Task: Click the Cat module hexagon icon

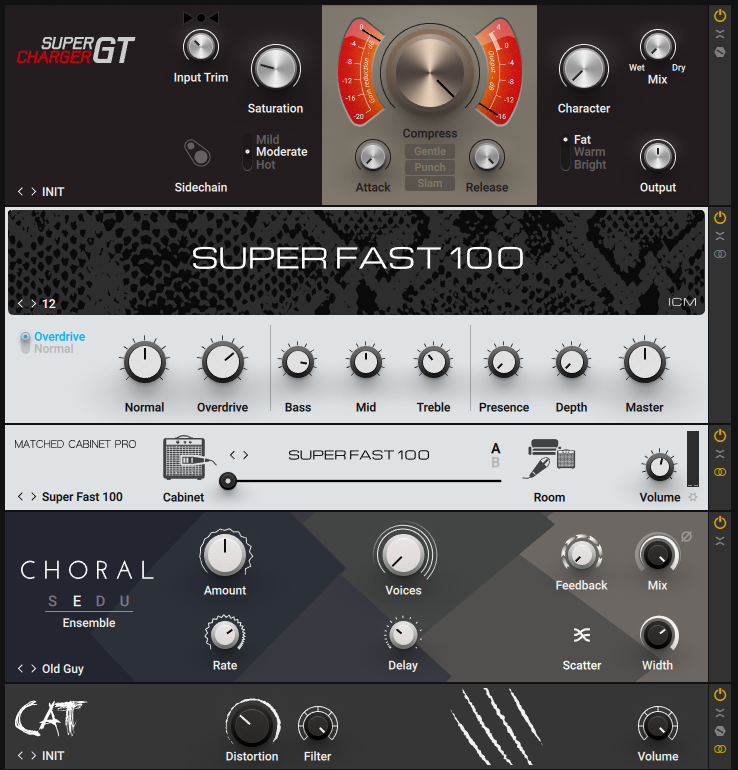Action: (720, 731)
